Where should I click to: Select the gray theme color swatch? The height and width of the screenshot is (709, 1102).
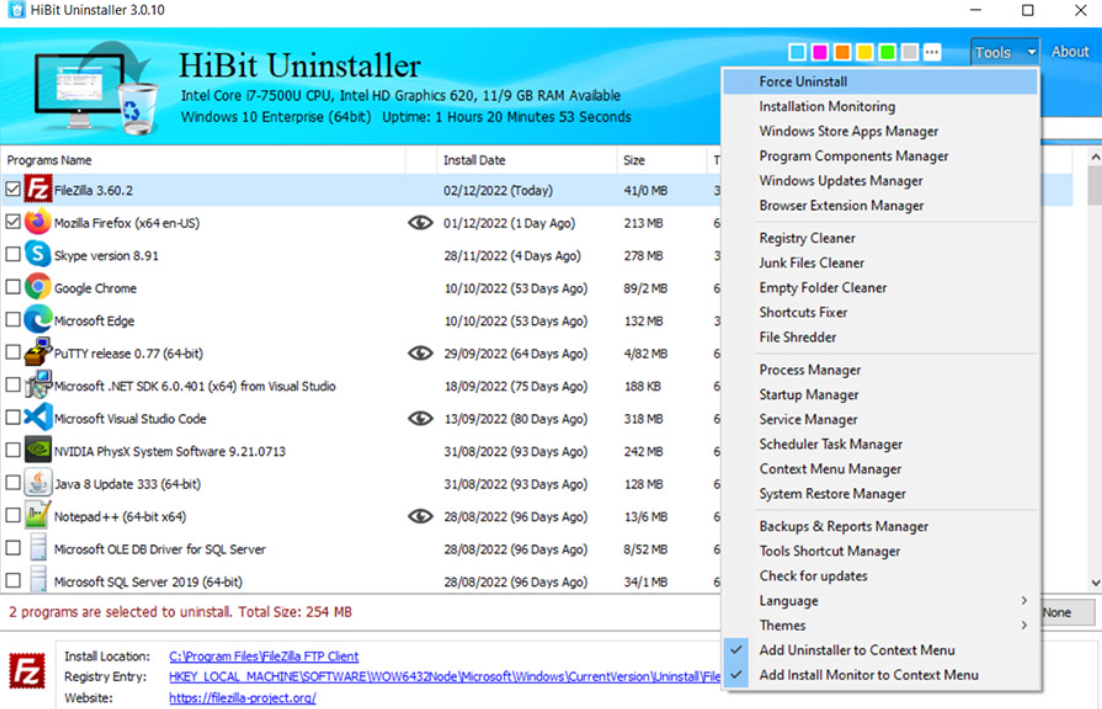pyautogui.click(x=909, y=52)
